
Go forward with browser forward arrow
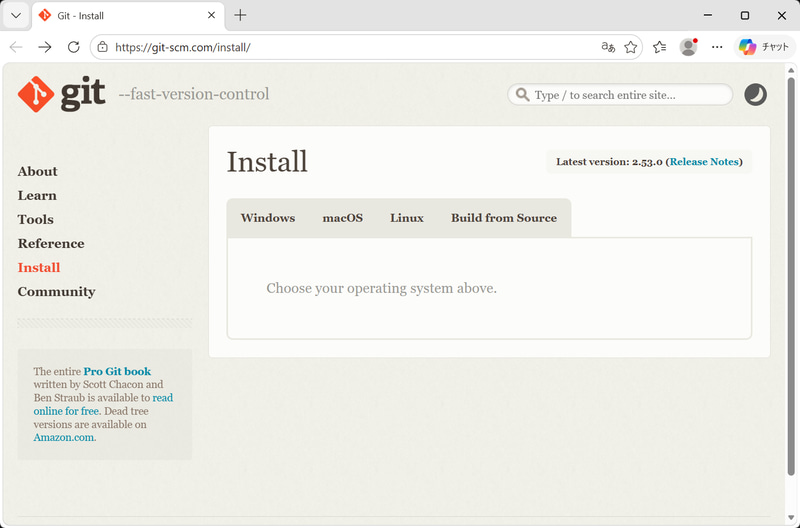pyautogui.click(x=45, y=47)
